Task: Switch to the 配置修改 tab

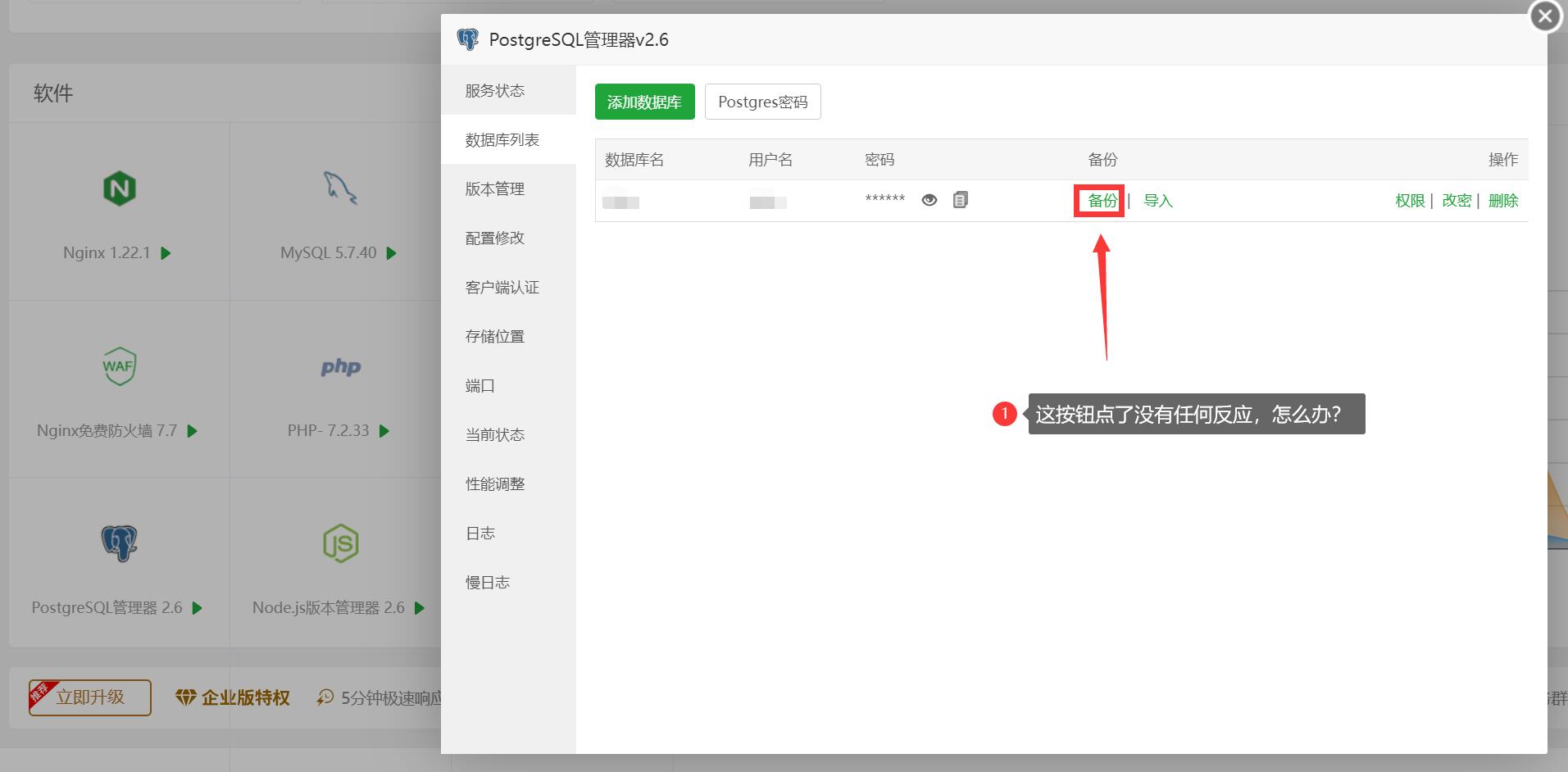Action: click(508, 238)
